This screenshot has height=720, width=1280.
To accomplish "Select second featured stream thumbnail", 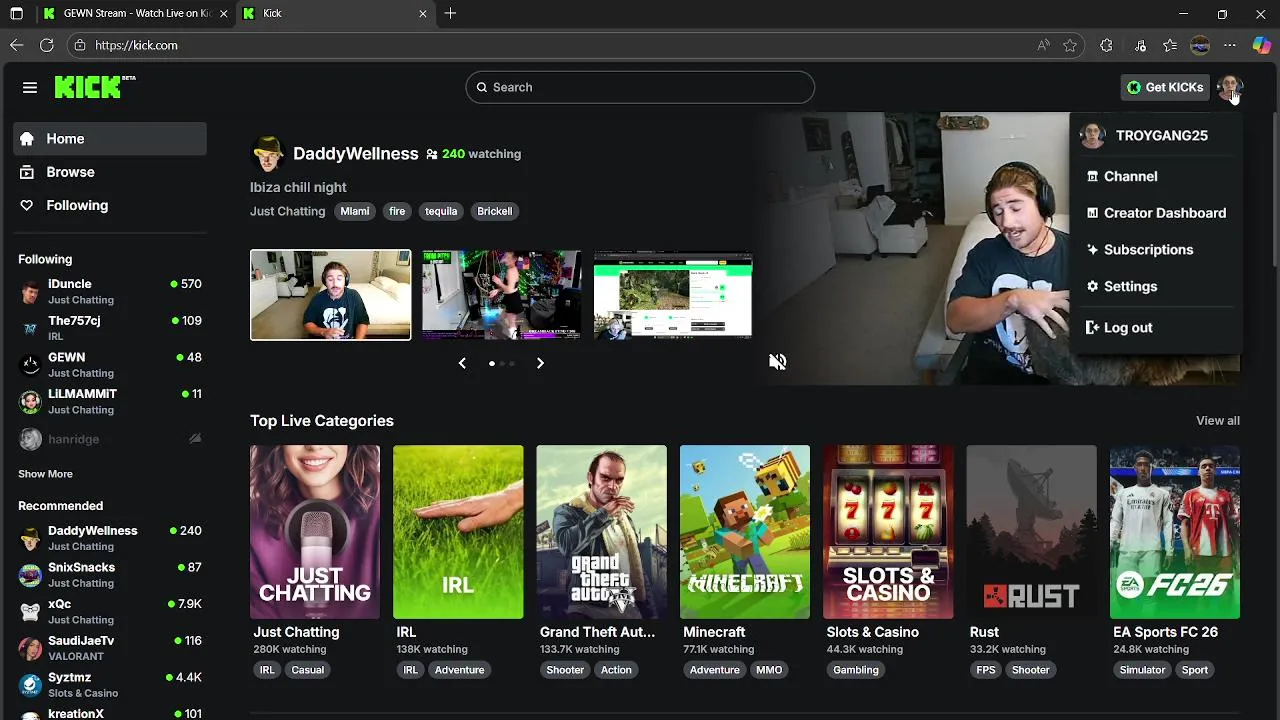I will 502,295.
